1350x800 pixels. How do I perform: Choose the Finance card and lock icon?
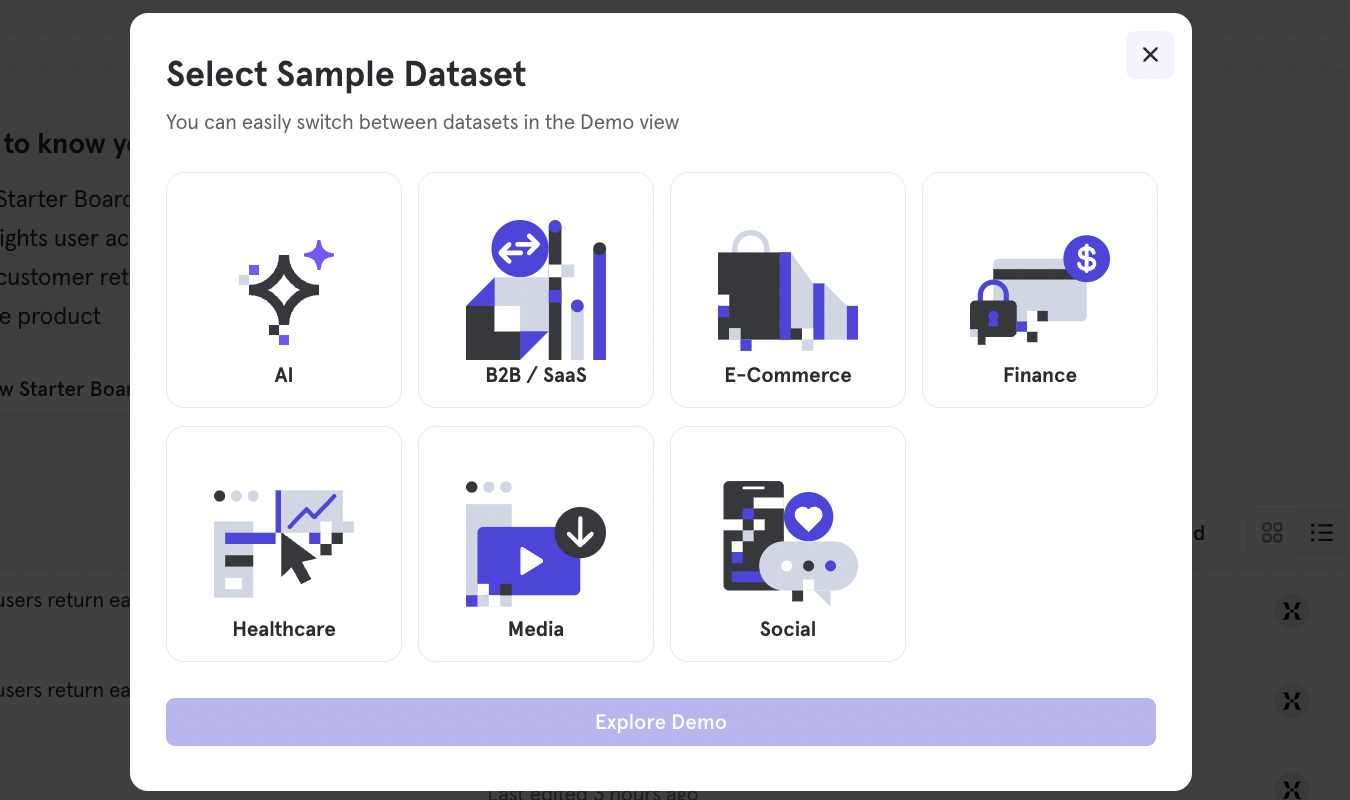pyautogui.click(x=1039, y=291)
